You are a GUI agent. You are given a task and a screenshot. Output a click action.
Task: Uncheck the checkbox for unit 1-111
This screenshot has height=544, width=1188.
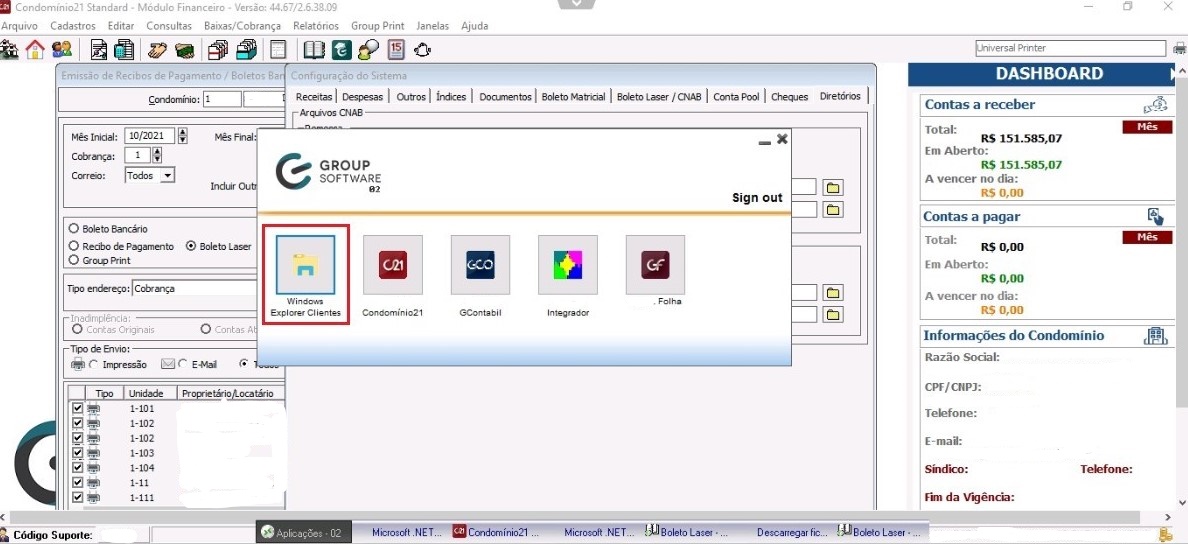(77, 497)
